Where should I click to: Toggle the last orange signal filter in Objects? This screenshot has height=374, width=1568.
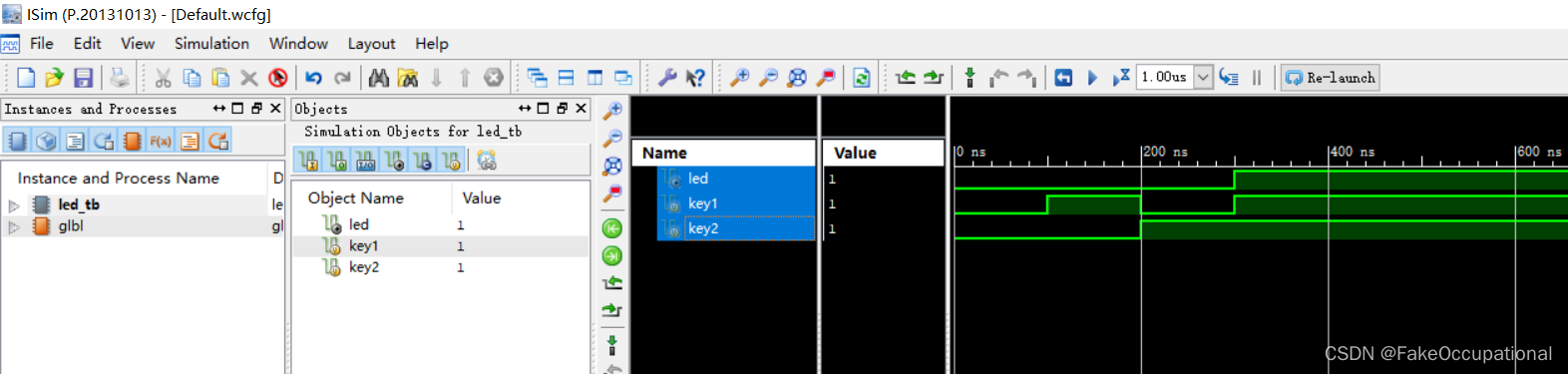point(452,161)
